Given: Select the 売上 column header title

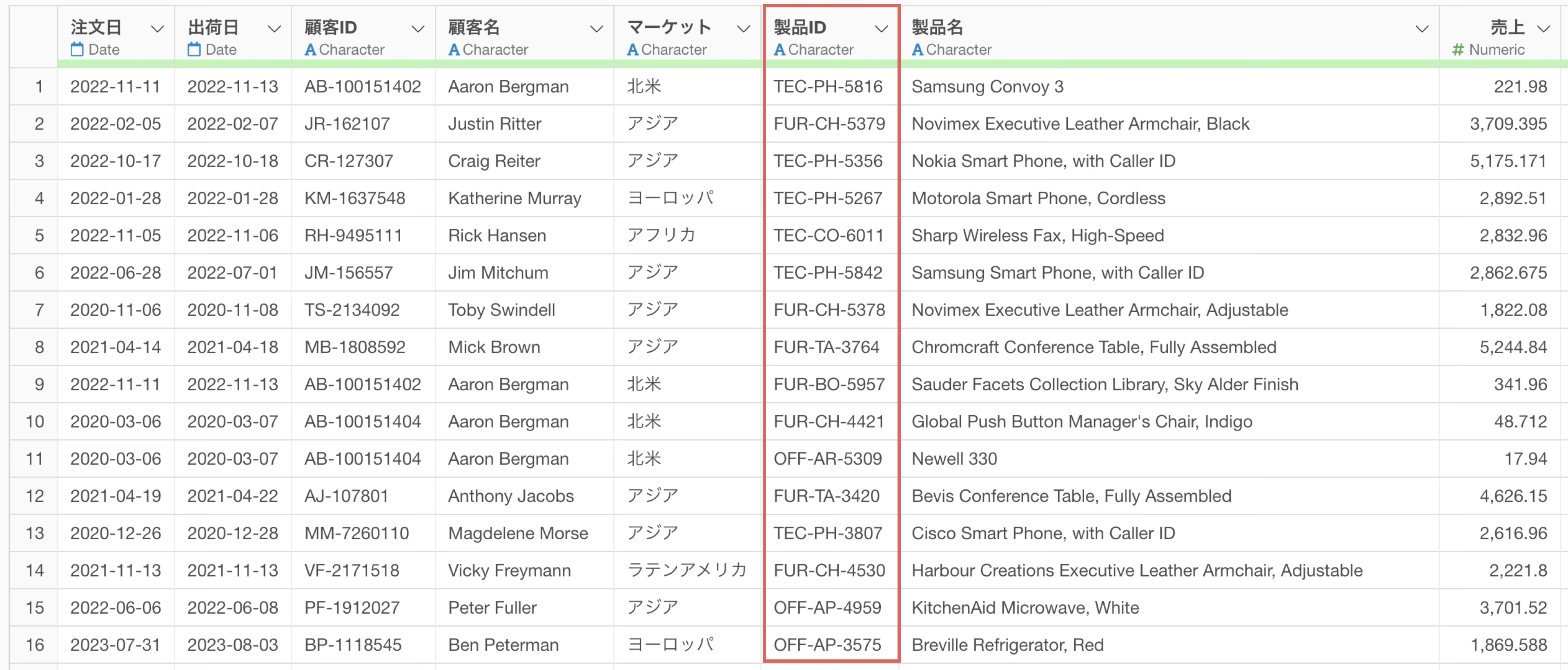Looking at the screenshot, I should pos(1507,27).
